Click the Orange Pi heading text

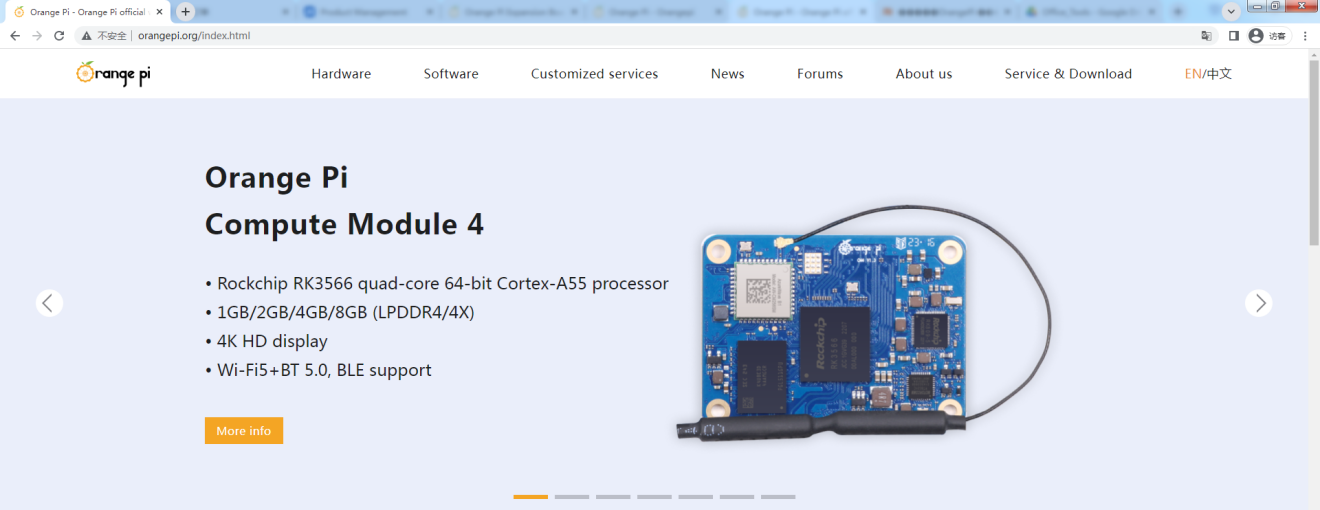[276, 177]
